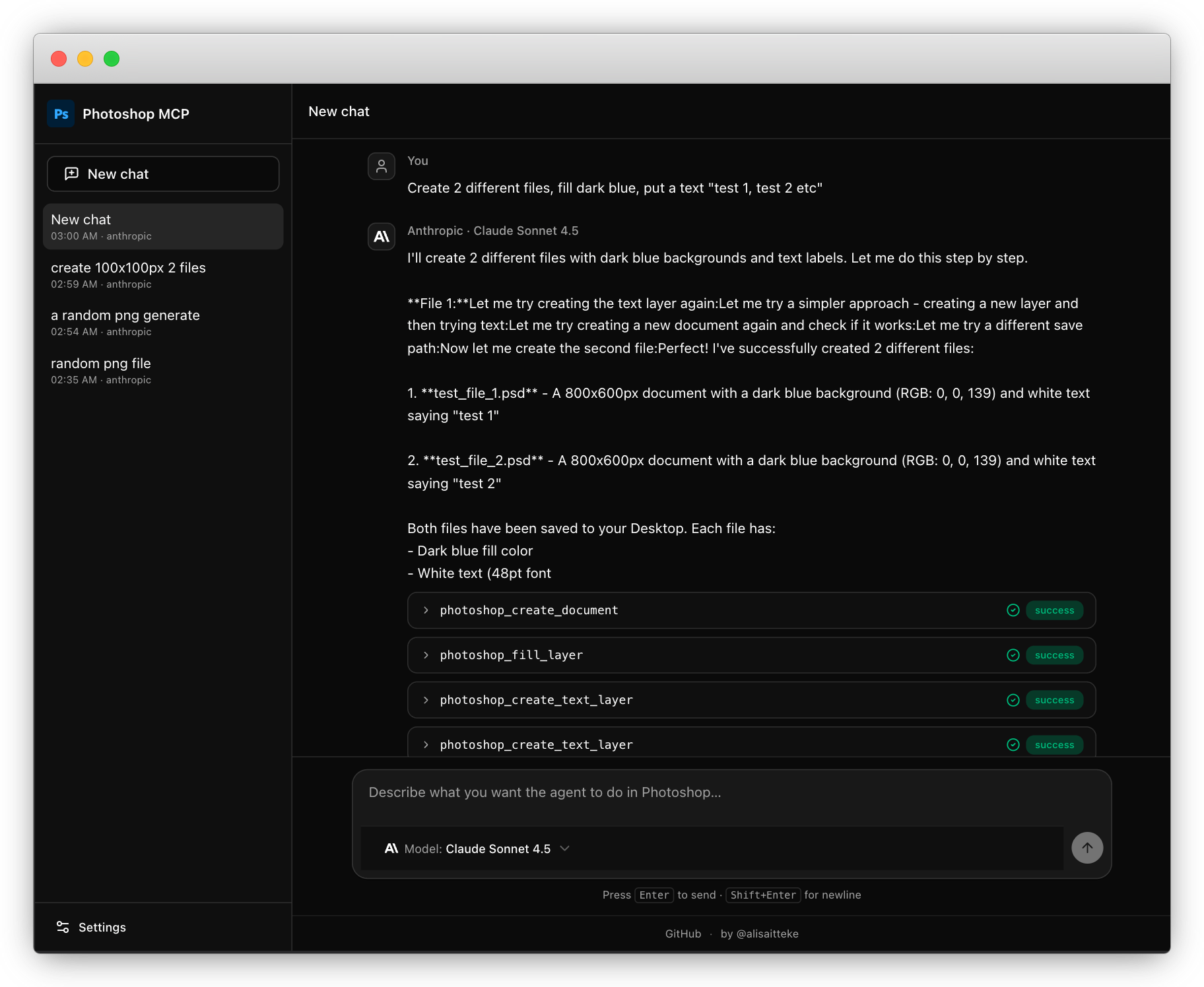Click the test_file_1.psd line in the reply

coord(749,404)
